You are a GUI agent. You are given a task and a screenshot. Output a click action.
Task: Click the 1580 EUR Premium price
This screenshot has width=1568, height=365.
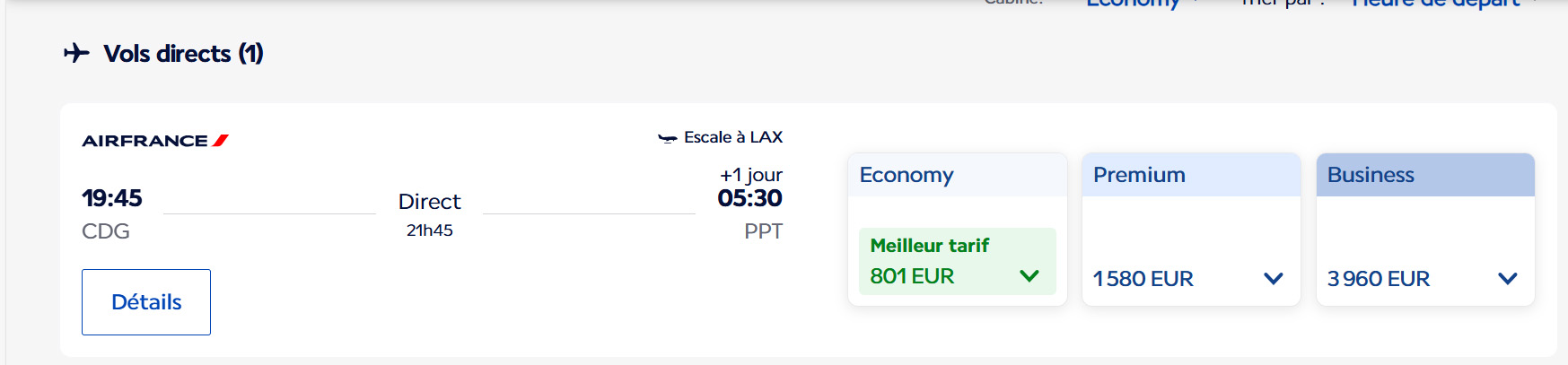click(x=1143, y=279)
